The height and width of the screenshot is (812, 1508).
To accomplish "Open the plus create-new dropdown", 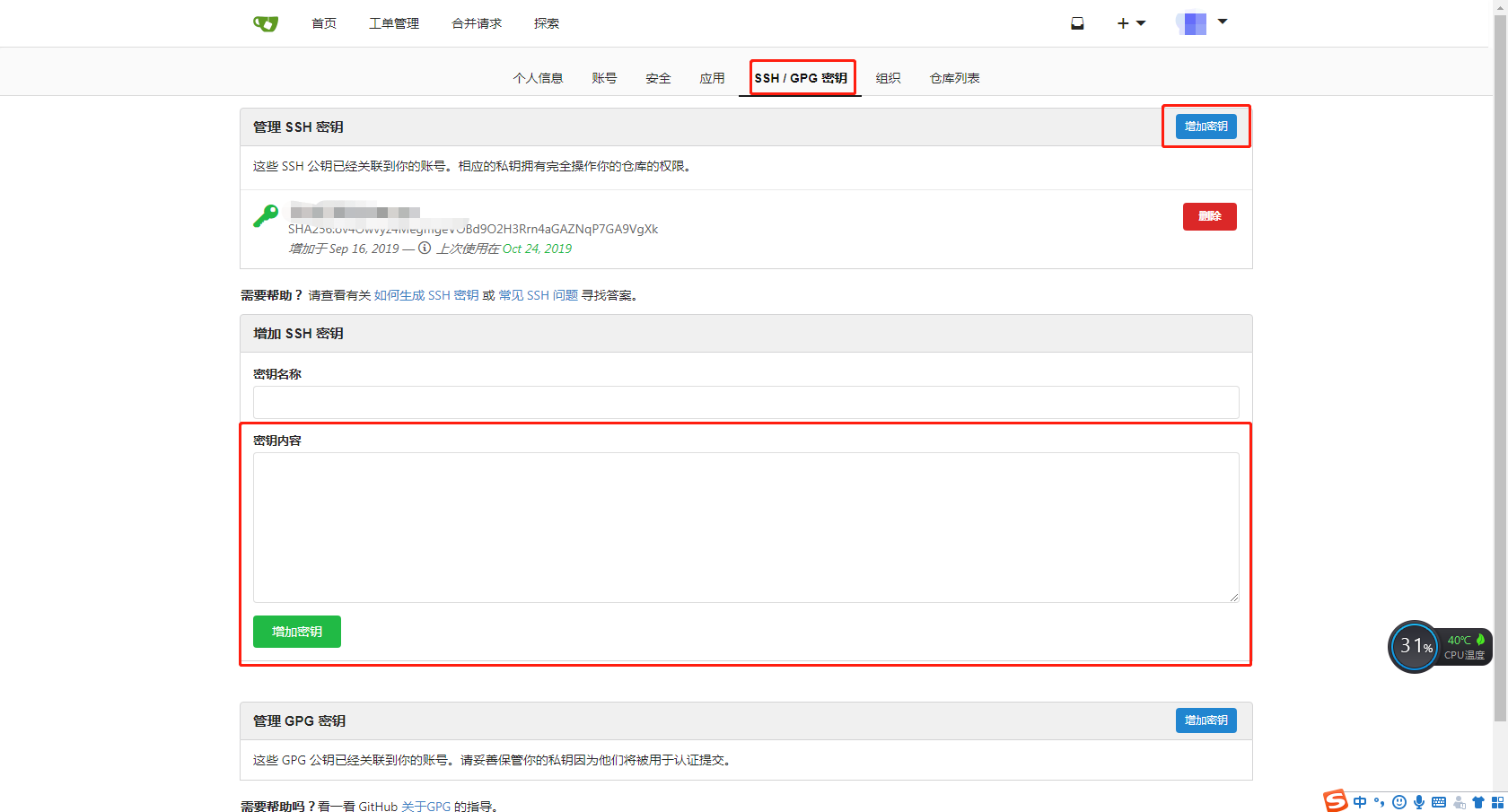I will tap(1131, 23).
